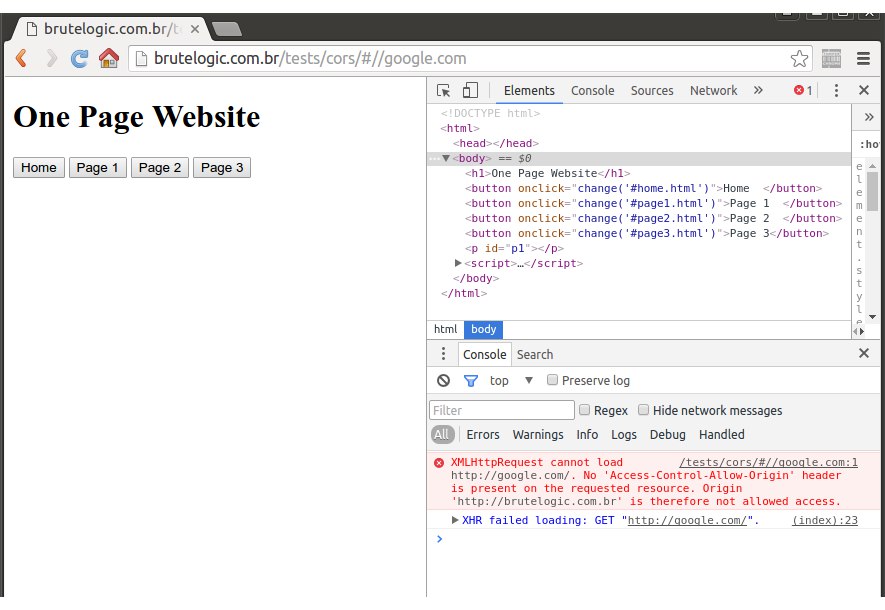The height and width of the screenshot is (610, 885).
Task: Switch to the Elements tab
Action: click(x=529, y=91)
